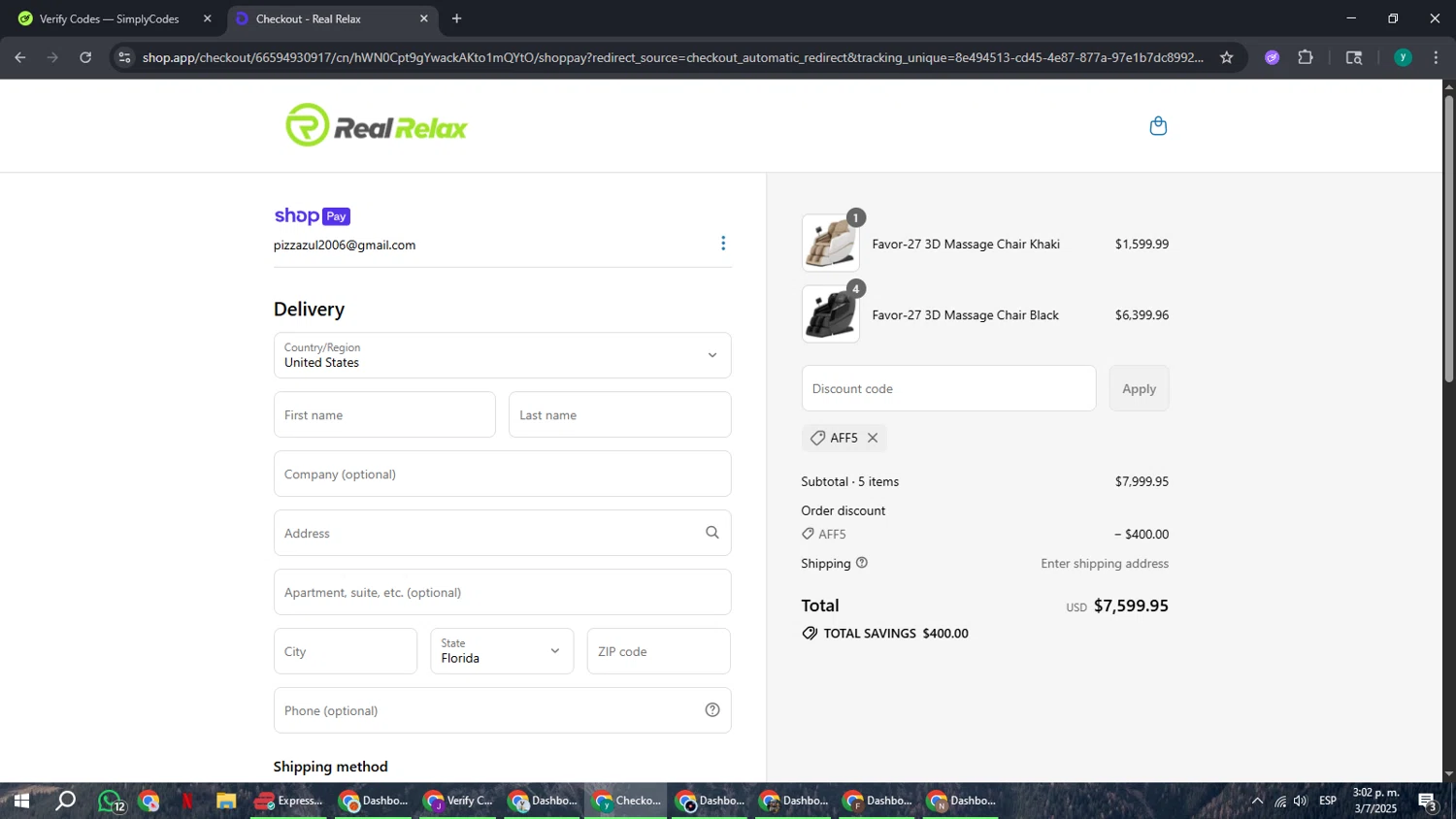The height and width of the screenshot is (819, 1456).
Task: Focus the Apartment, suite, etc. field
Action: (x=502, y=592)
